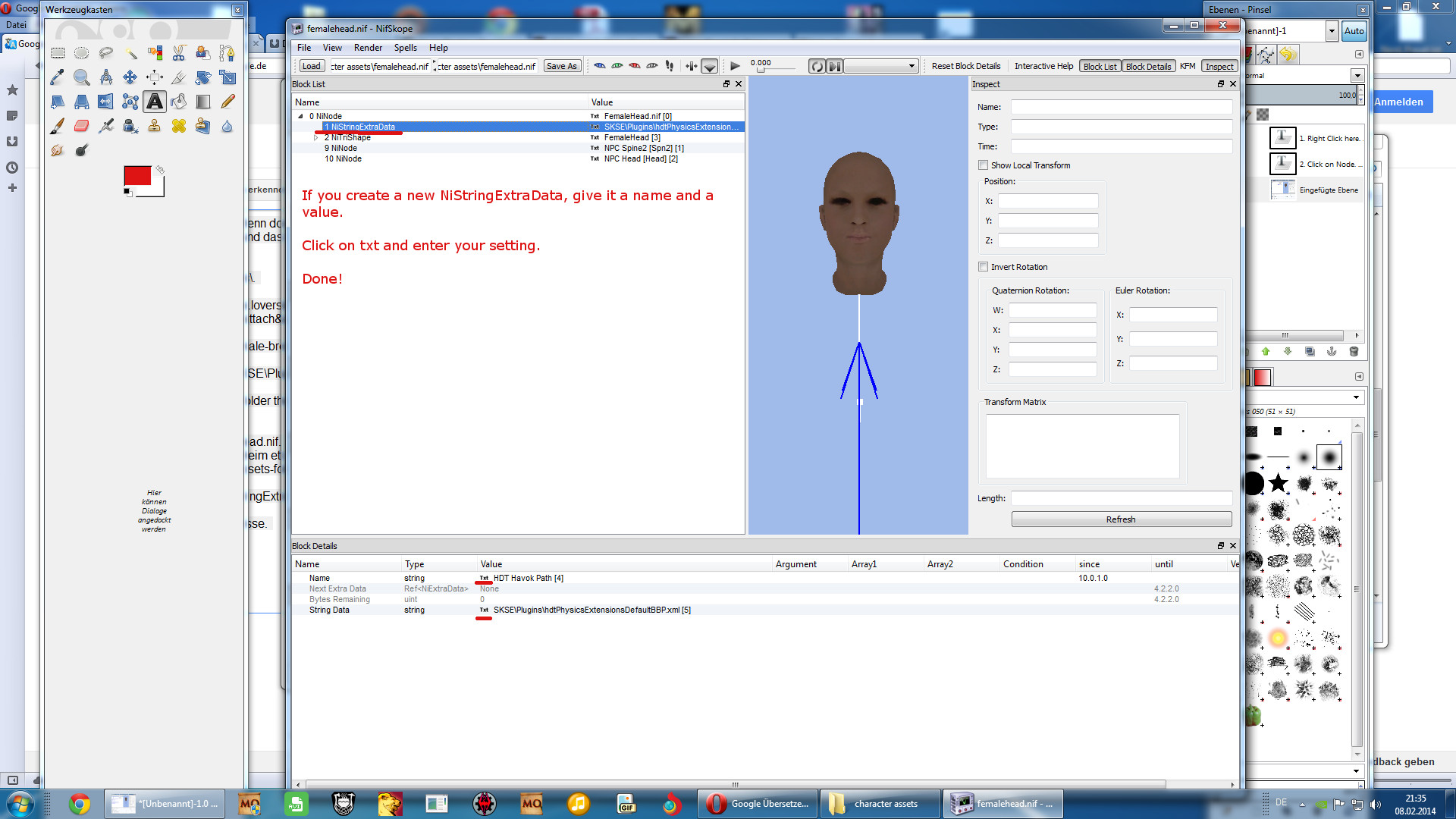Toggle the red eye view button
Image resolution: width=1456 pixels, height=819 pixels.
635,66
